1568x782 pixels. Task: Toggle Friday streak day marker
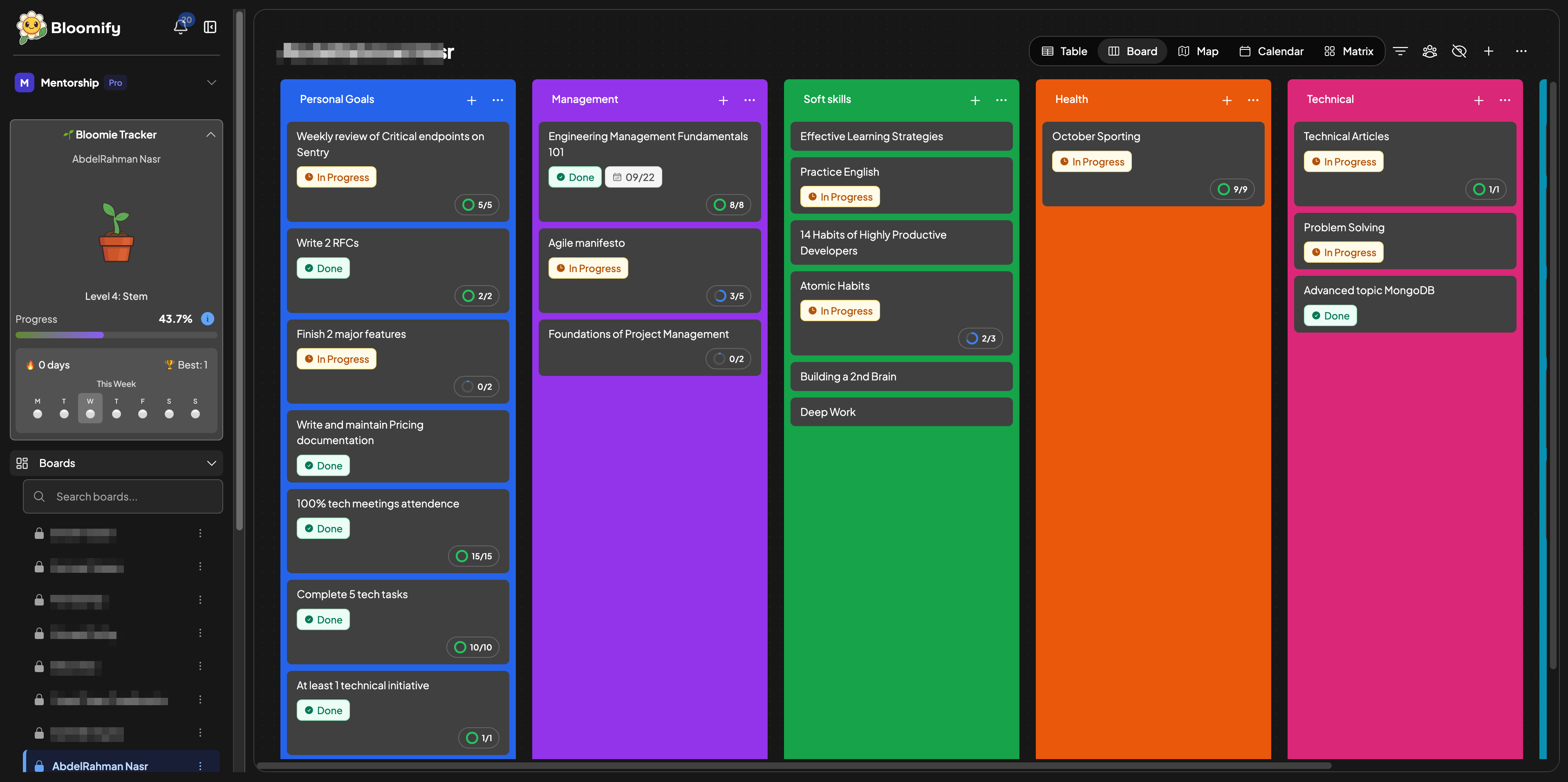pos(142,414)
